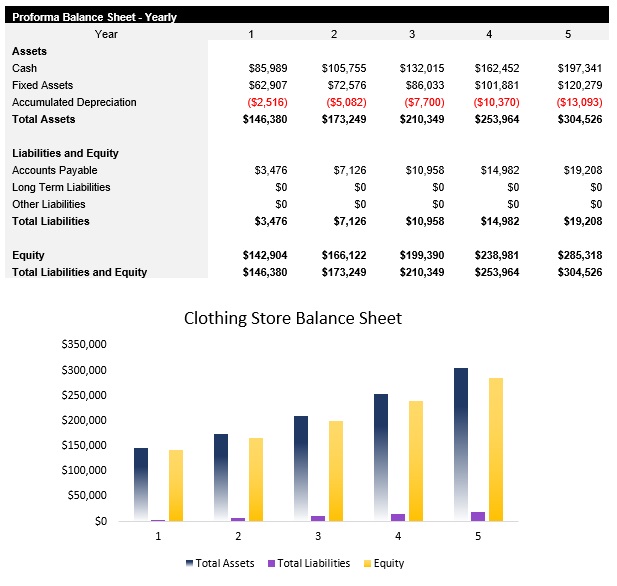The width and height of the screenshot is (617, 586).
Task: Select the Year 3 Total Assets bar
Action: tap(301, 469)
